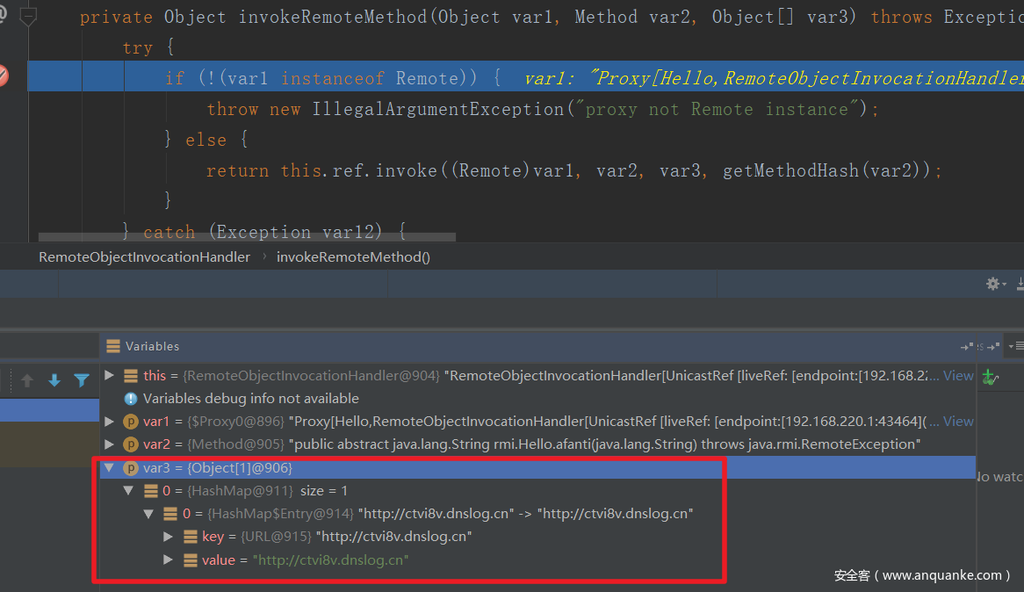Collapse the invokeRemoteMethod code fold marker
The image size is (1024, 592).
28,17
